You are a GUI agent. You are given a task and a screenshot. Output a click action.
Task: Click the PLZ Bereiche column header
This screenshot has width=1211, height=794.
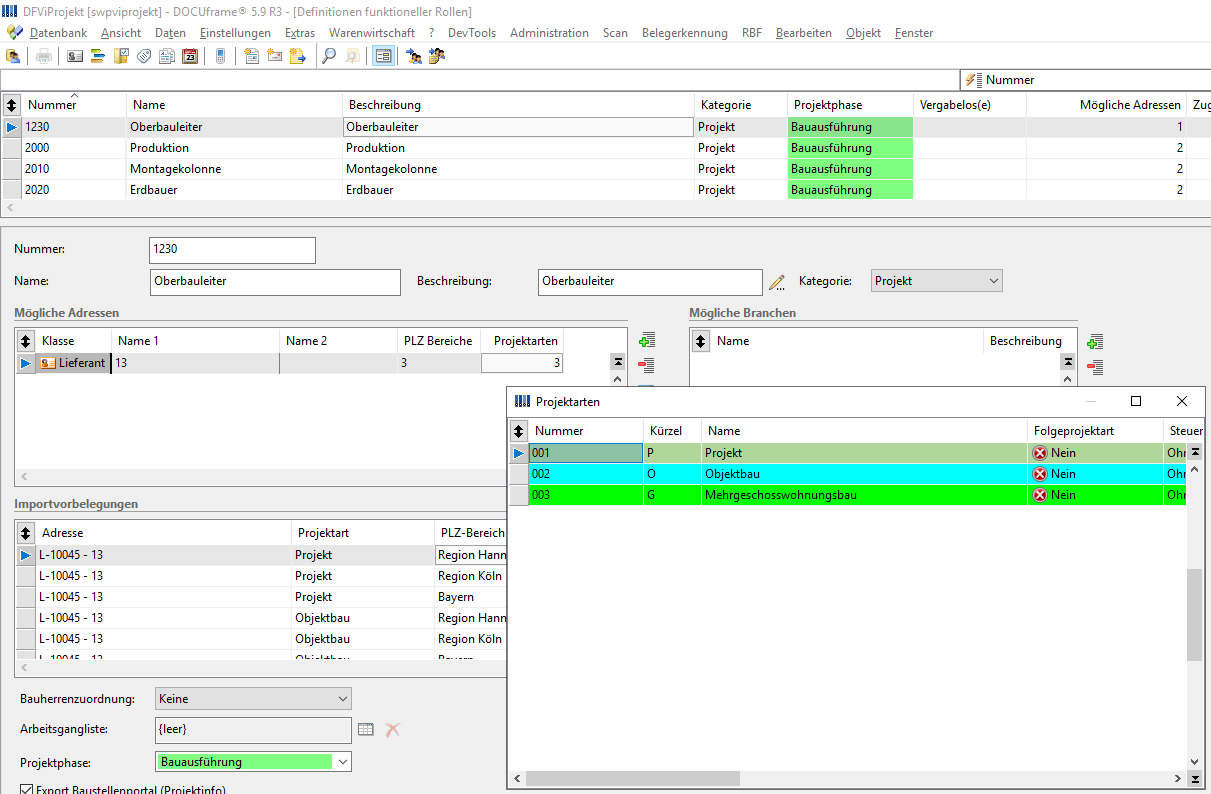(x=438, y=341)
